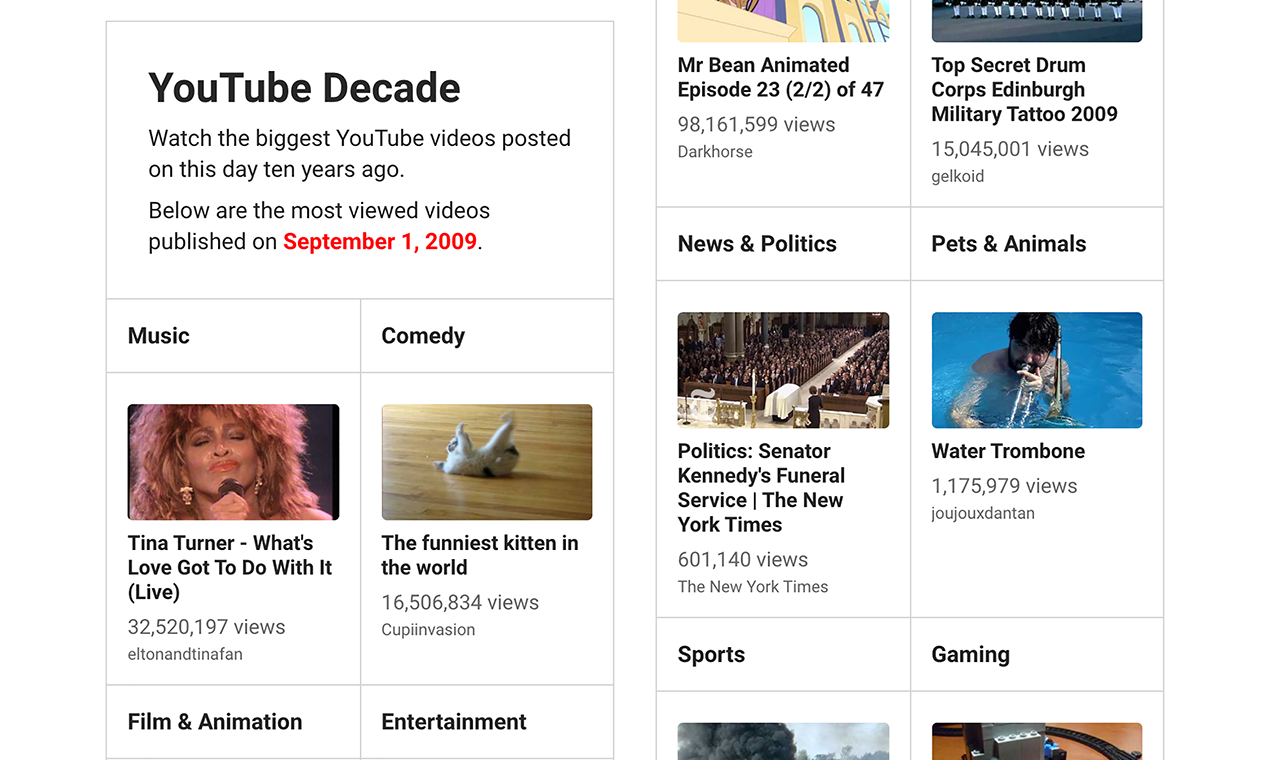This screenshot has width=1270, height=760.
Task: Open the Water Trombone video thumbnail
Action: point(1037,370)
